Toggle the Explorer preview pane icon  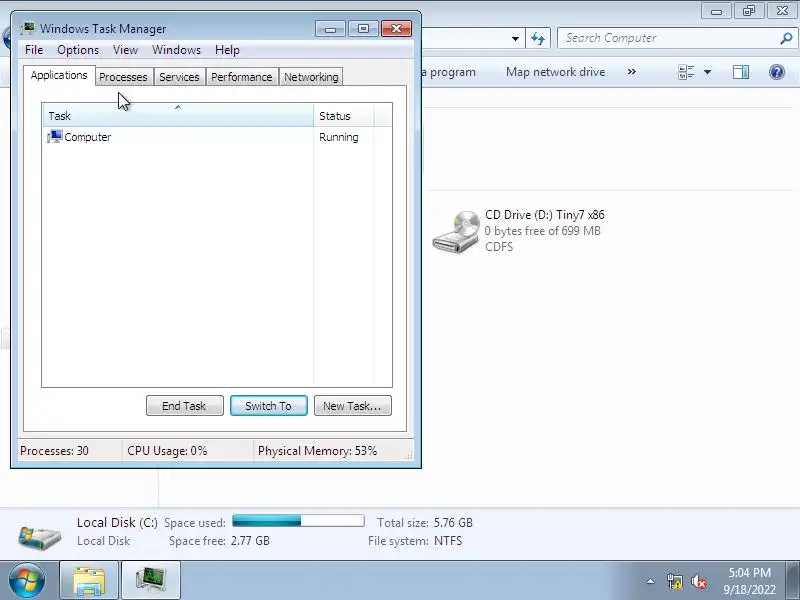pos(741,72)
